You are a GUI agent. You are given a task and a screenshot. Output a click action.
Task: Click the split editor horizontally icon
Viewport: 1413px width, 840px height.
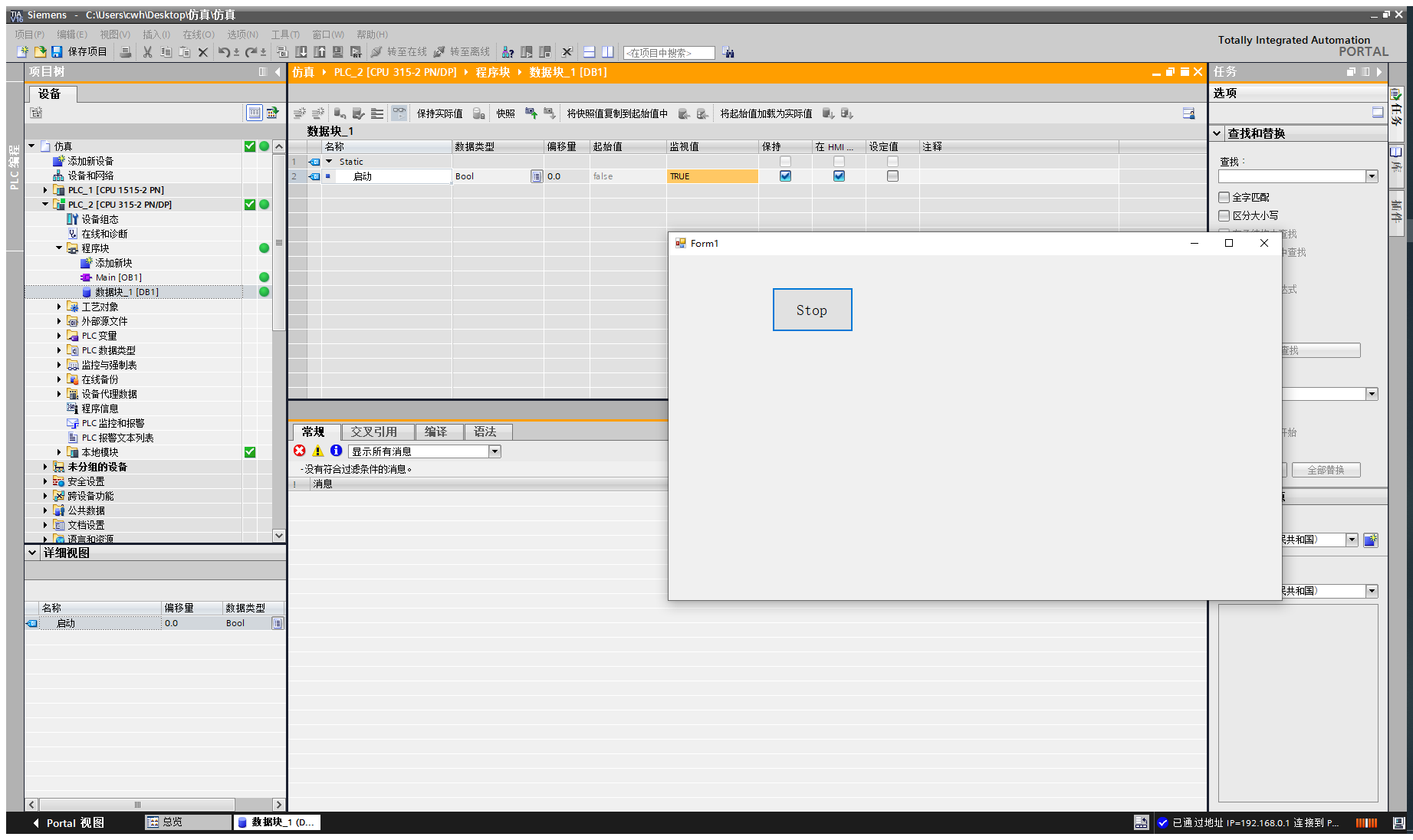[590, 52]
